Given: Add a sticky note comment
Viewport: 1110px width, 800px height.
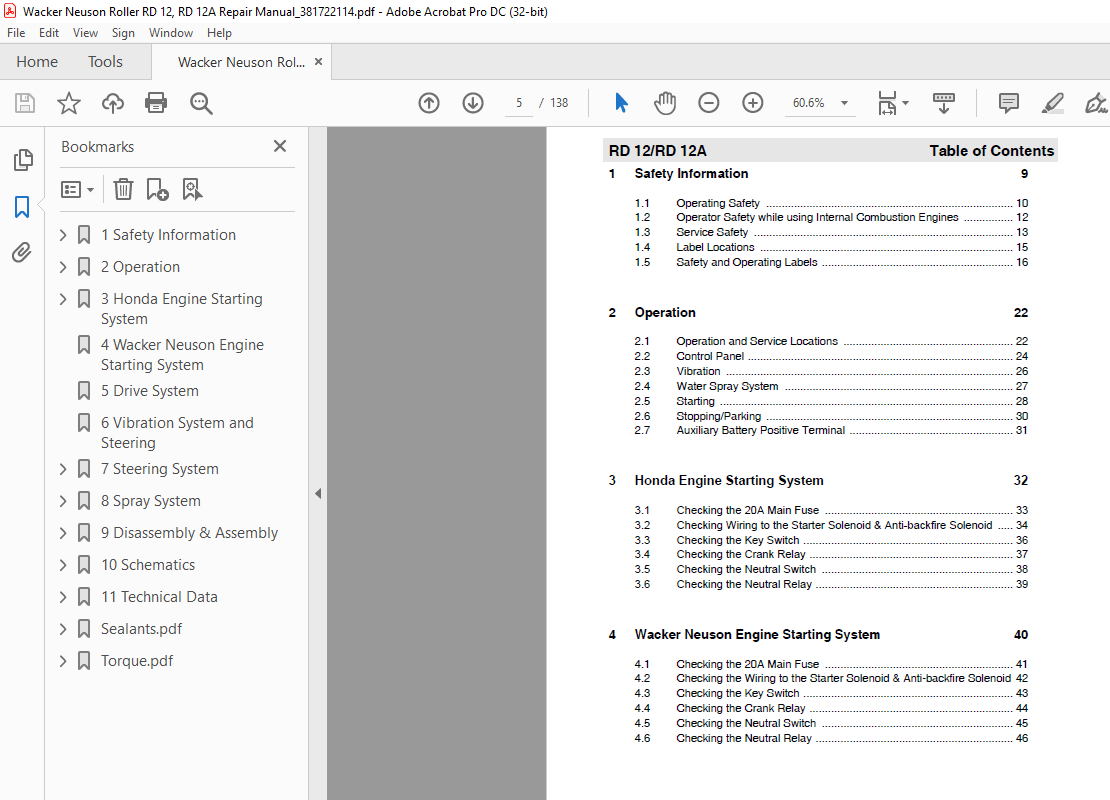Looking at the screenshot, I should click(x=1009, y=103).
